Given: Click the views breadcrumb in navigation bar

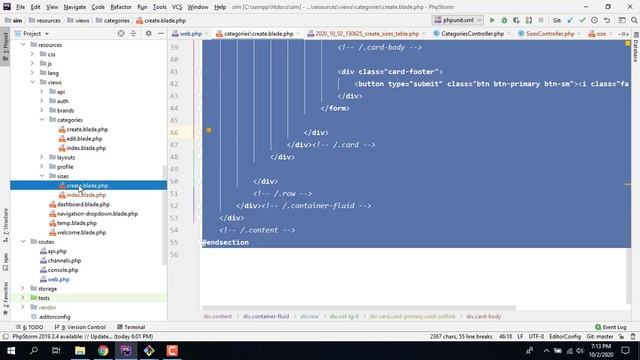Looking at the screenshot, I should [x=82, y=20].
